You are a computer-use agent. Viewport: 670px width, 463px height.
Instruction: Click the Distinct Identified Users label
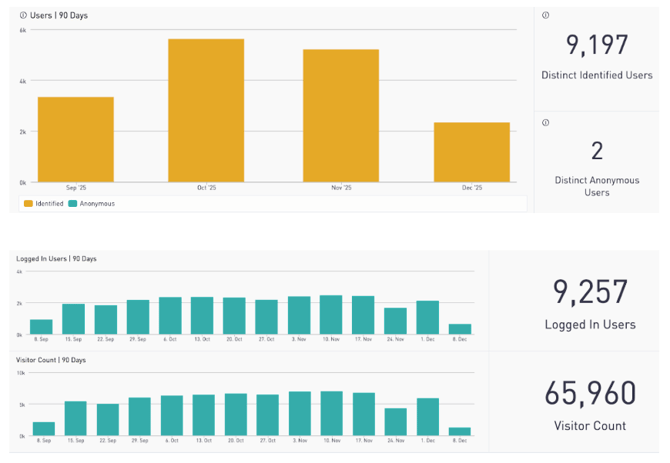[x=597, y=75]
